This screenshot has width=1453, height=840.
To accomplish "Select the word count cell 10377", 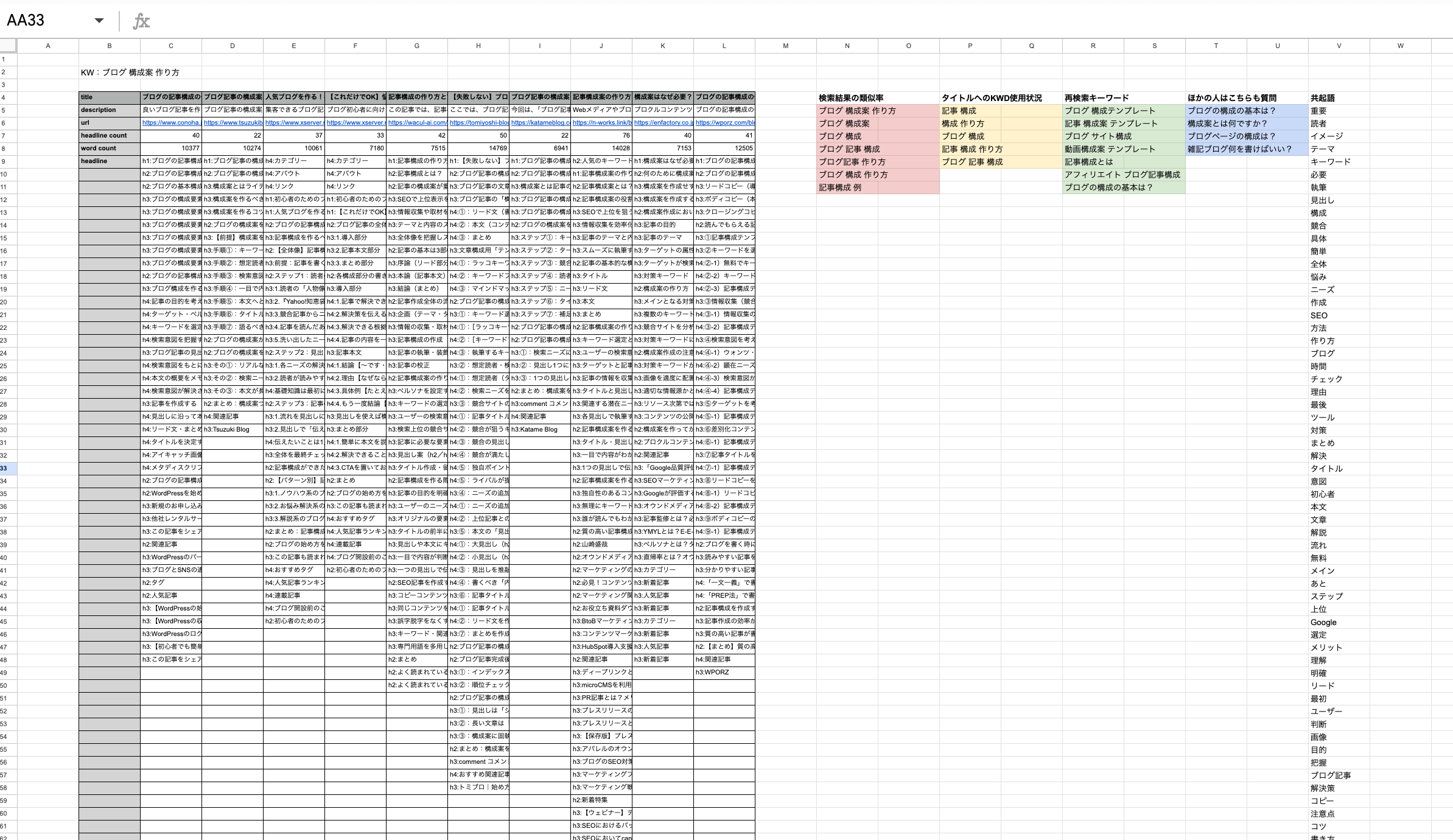I will (171, 149).
